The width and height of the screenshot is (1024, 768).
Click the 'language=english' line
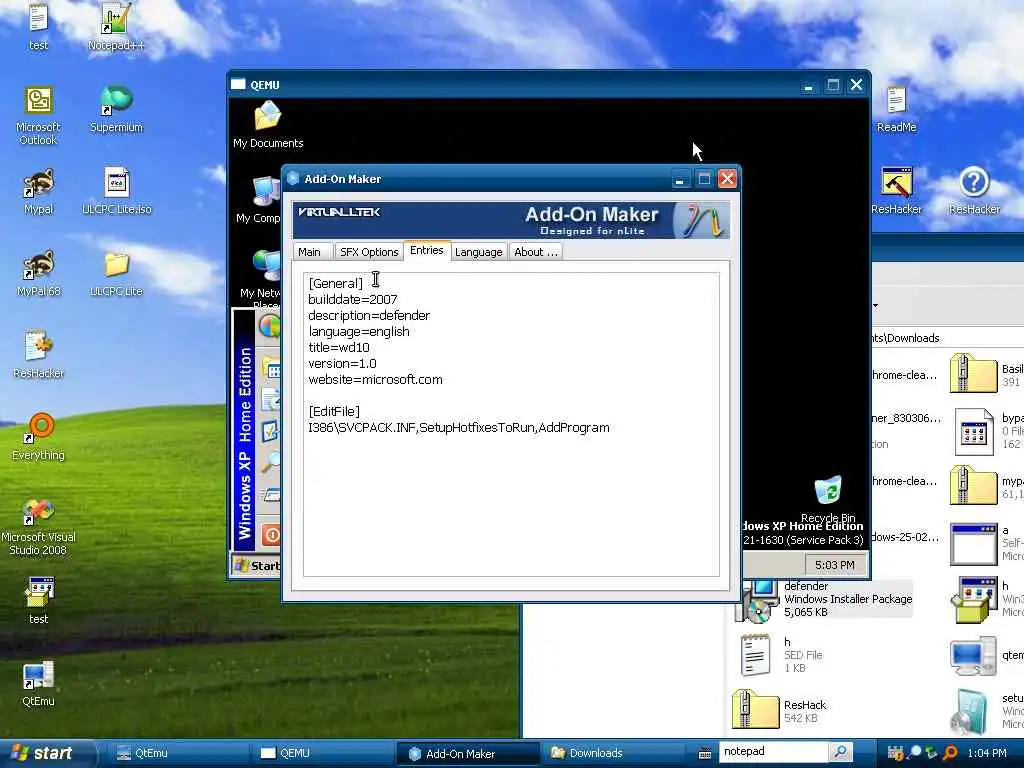point(359,332)
